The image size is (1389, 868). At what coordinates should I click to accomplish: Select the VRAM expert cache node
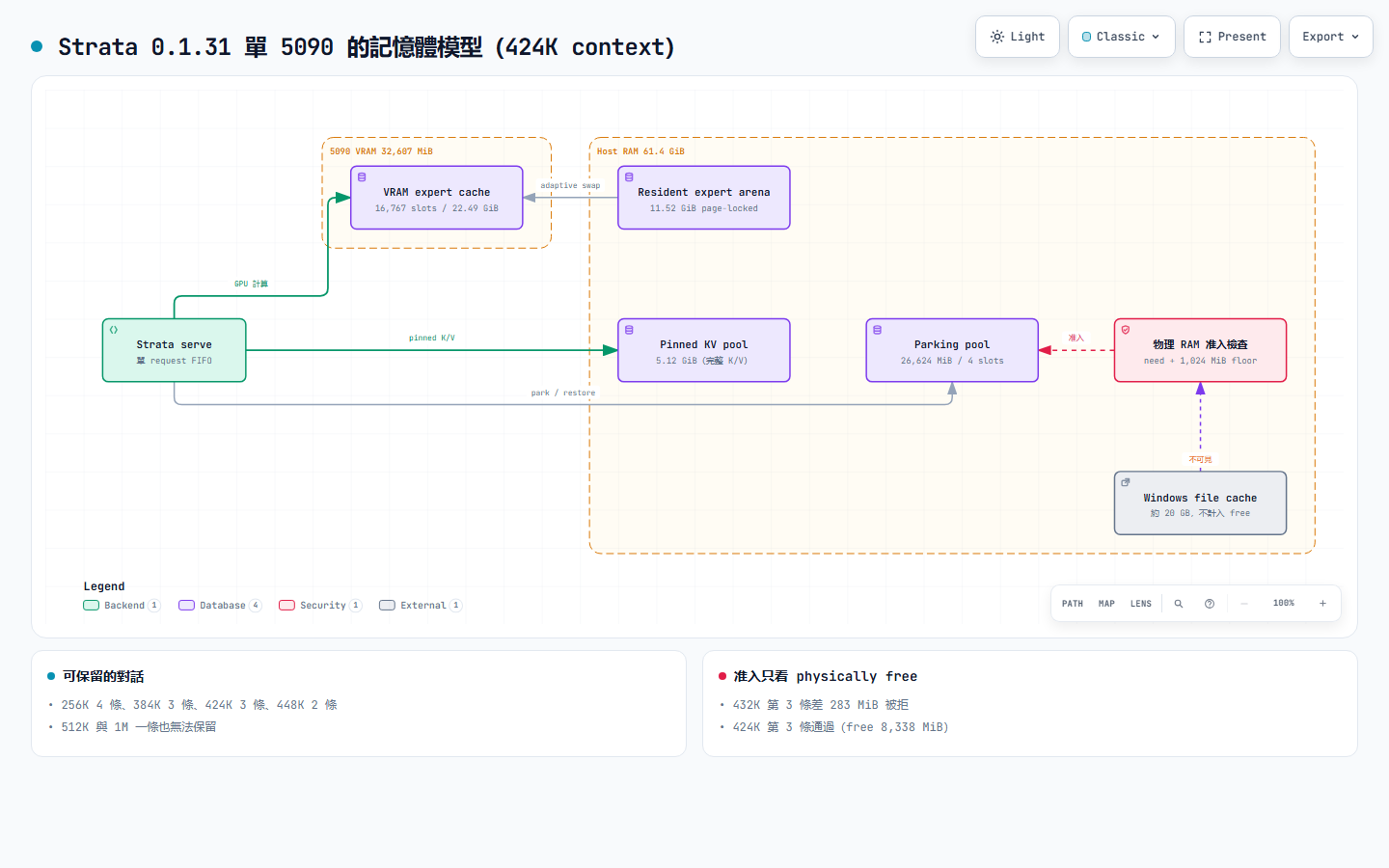[437, 198]
